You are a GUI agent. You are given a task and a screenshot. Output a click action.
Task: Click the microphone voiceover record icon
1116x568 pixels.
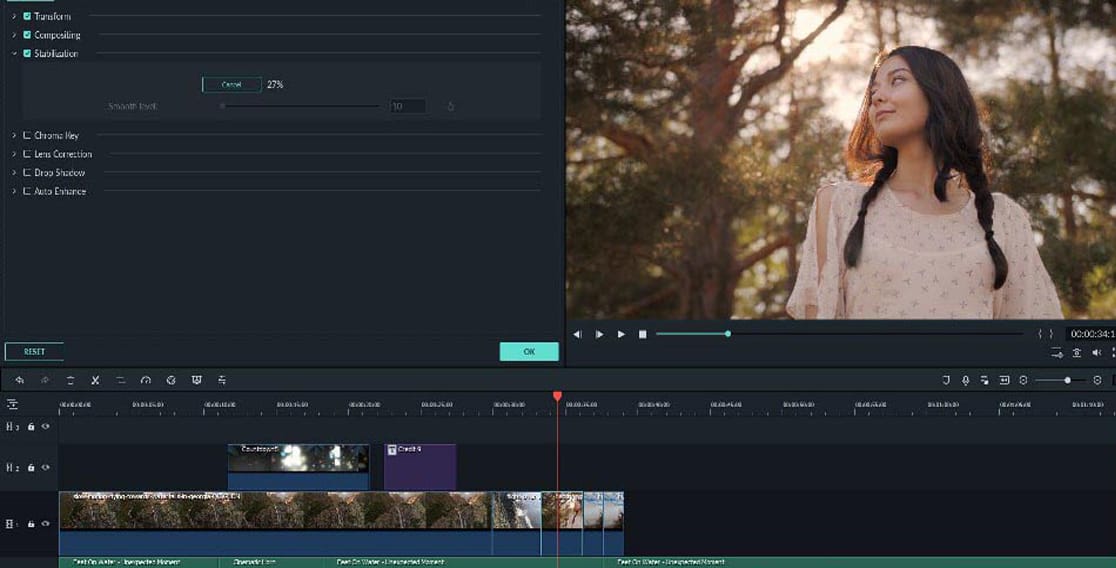pyautogui.click(x=965, y=380)
